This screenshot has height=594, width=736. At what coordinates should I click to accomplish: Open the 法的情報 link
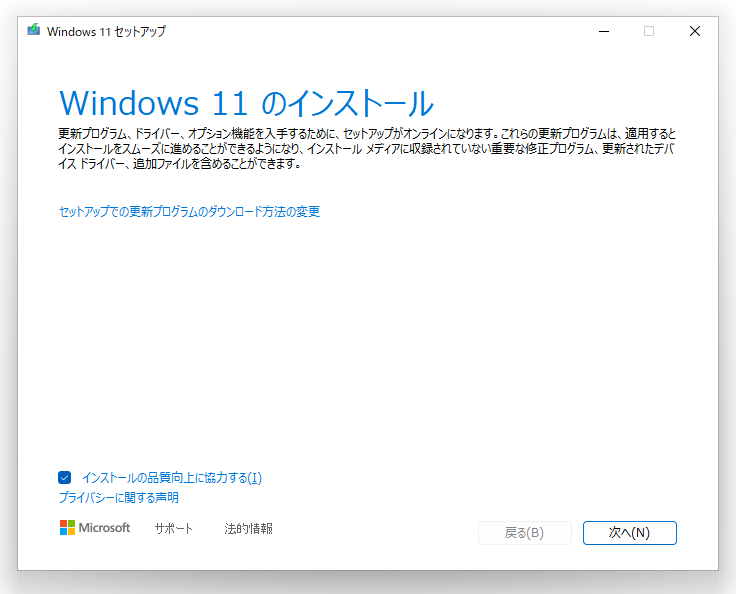(x=248, y=528)
